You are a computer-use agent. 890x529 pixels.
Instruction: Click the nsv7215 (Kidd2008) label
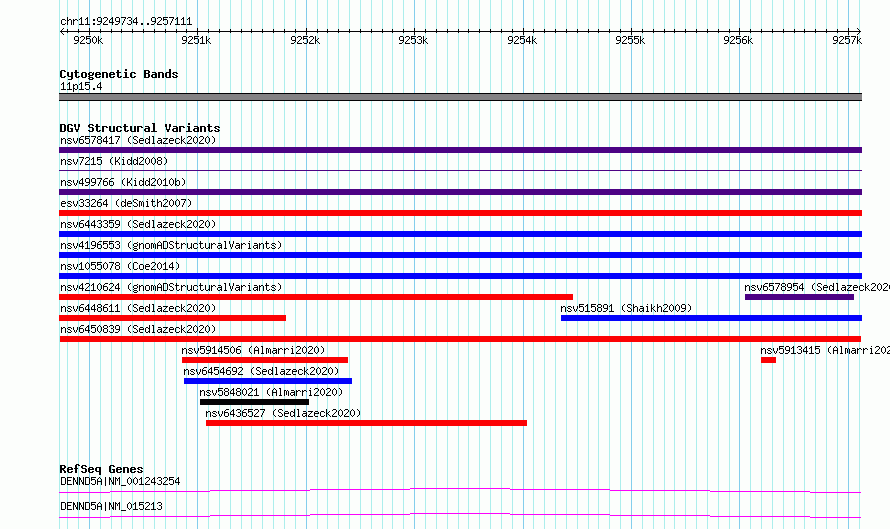point(114,161)
